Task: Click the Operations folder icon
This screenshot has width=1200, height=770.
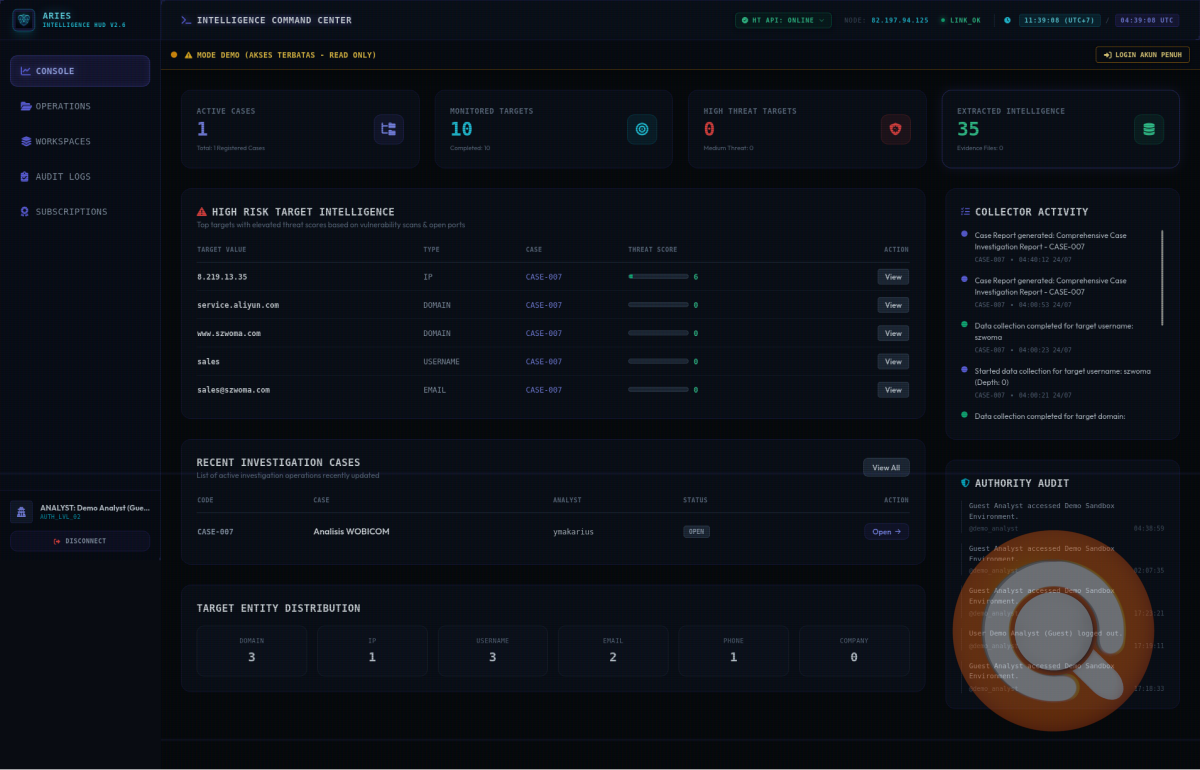Action: pos(25,106)
